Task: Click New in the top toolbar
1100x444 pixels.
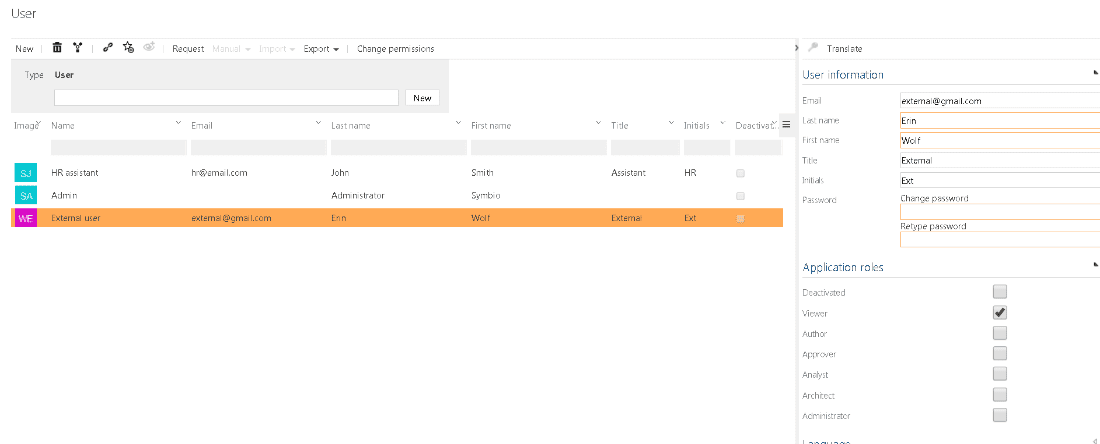Action: [x=24, y=48]
